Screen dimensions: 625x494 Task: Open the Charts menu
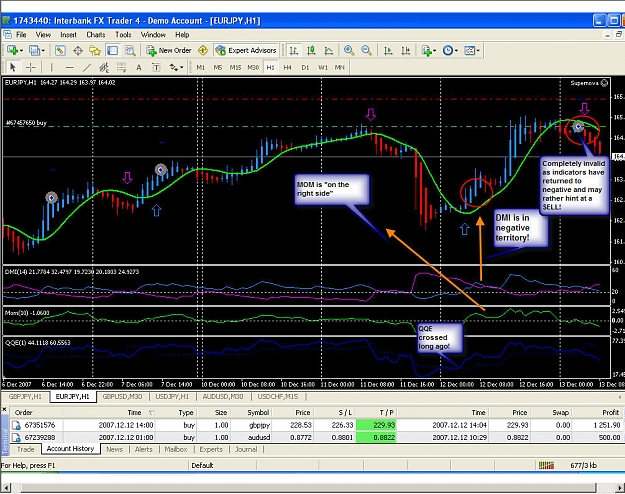coord(96,35)
